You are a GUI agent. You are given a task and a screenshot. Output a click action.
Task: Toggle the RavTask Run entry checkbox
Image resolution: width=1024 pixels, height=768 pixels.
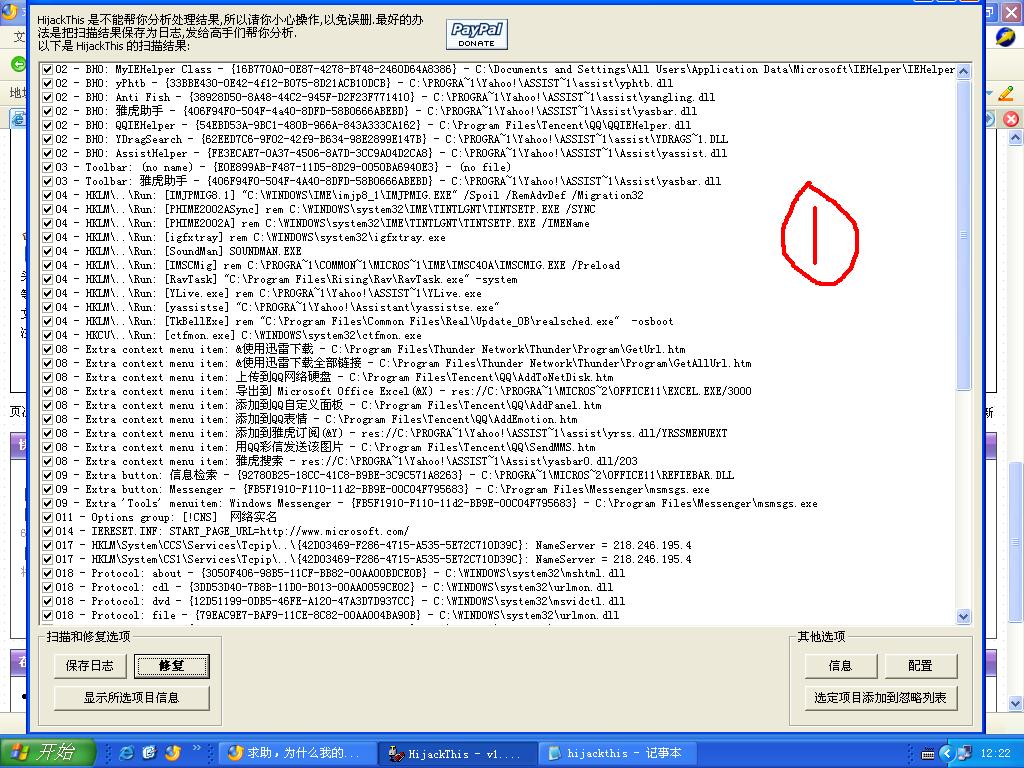click(47, 280)
